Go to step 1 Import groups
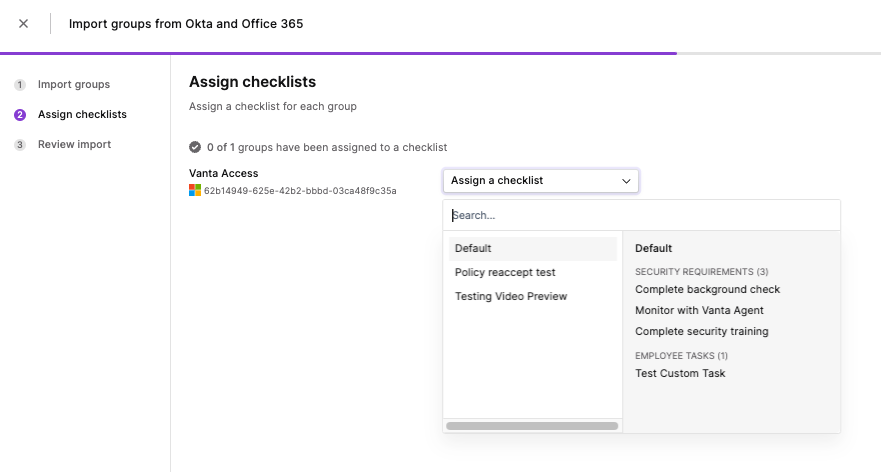This screenshot has width=881, height=472. pos(74,84)
